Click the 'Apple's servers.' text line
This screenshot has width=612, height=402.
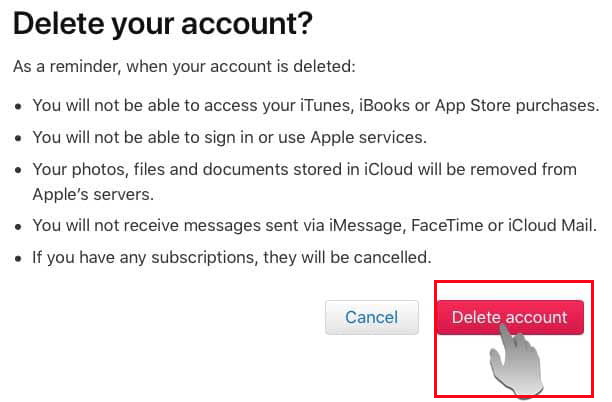(93, 194)
